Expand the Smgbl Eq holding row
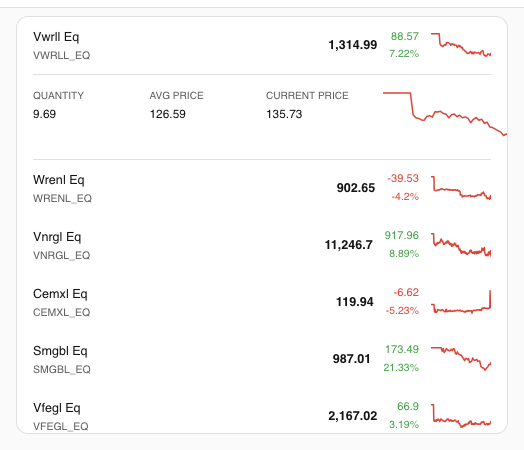Image resolution: width=524 pixels, height=450 pixels. coord(262,359)
